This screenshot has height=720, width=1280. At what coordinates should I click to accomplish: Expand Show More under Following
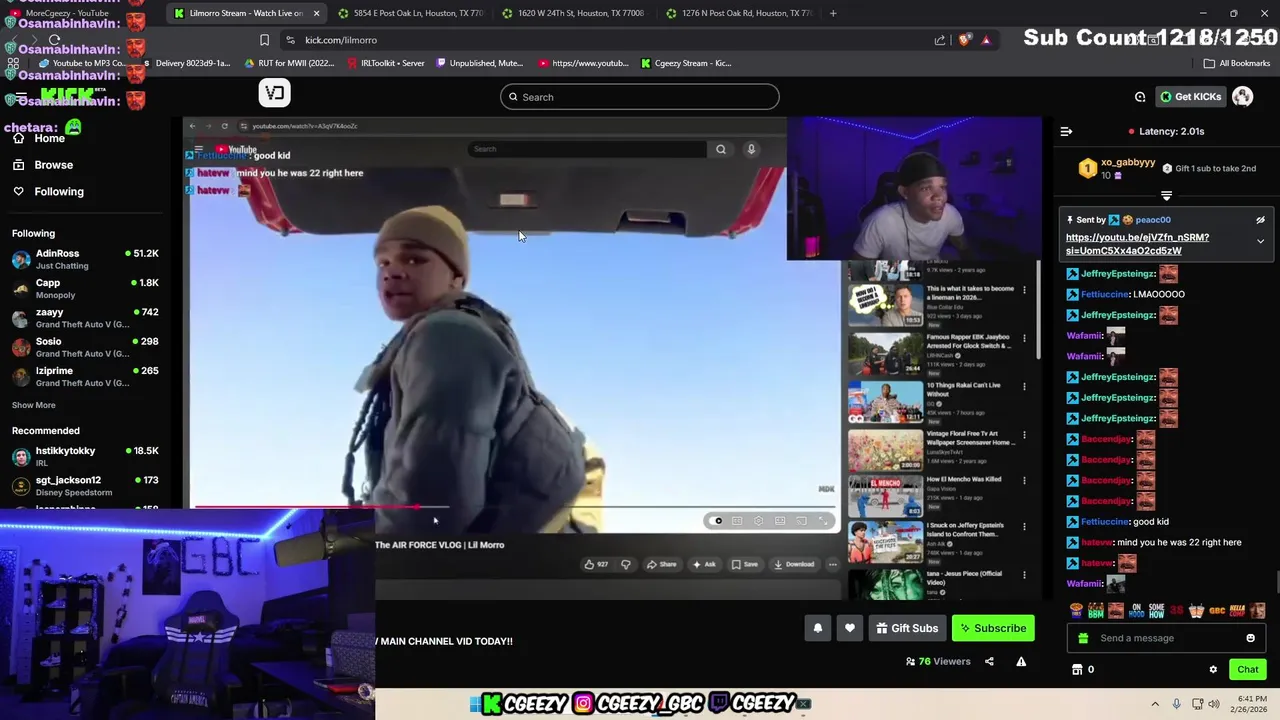[33, 405]
